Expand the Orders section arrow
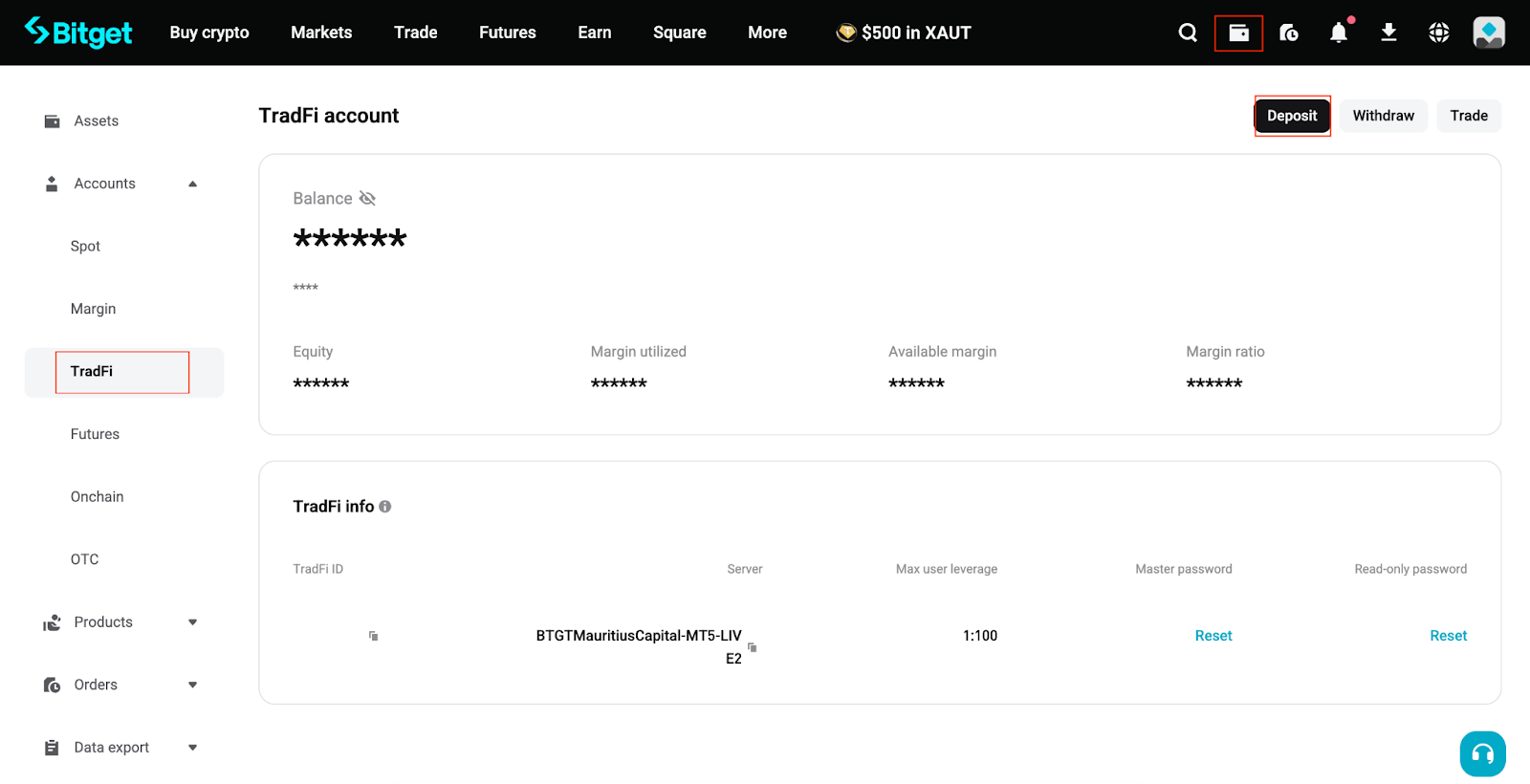The width and height of the screenshot is (1530, 784). pyautogui.click(x=192, y=685)
